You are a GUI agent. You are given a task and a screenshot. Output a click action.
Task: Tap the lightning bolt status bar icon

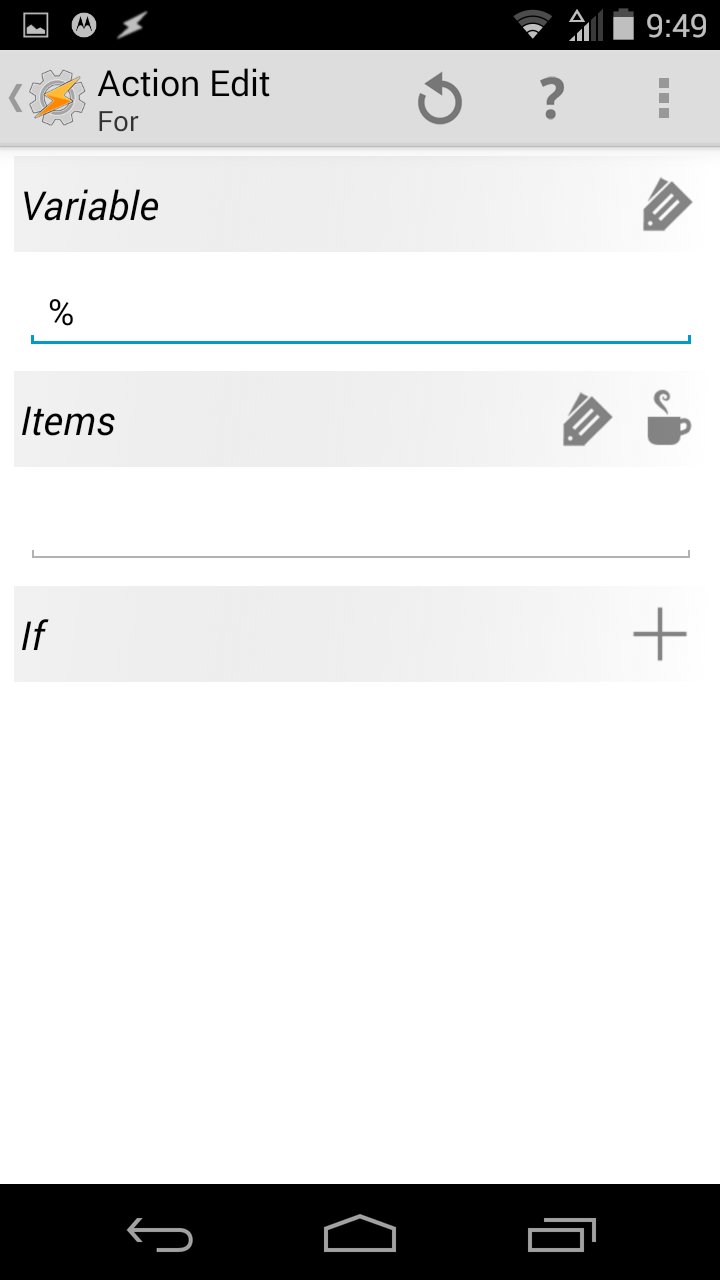coord(131,25)
